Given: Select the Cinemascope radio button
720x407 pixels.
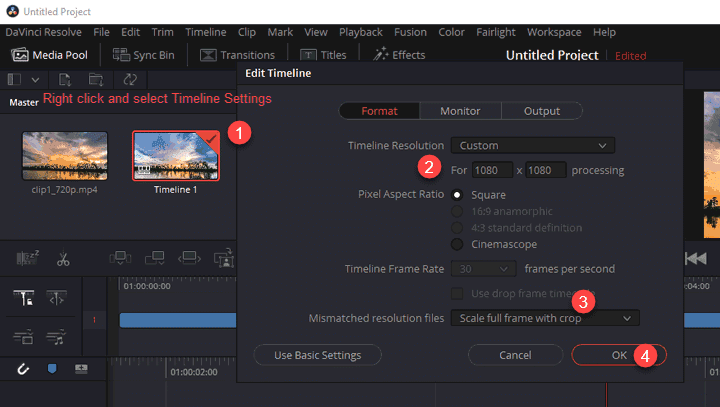Looking at the screenshot, I should pyautogui.click(x=457, y=244).
